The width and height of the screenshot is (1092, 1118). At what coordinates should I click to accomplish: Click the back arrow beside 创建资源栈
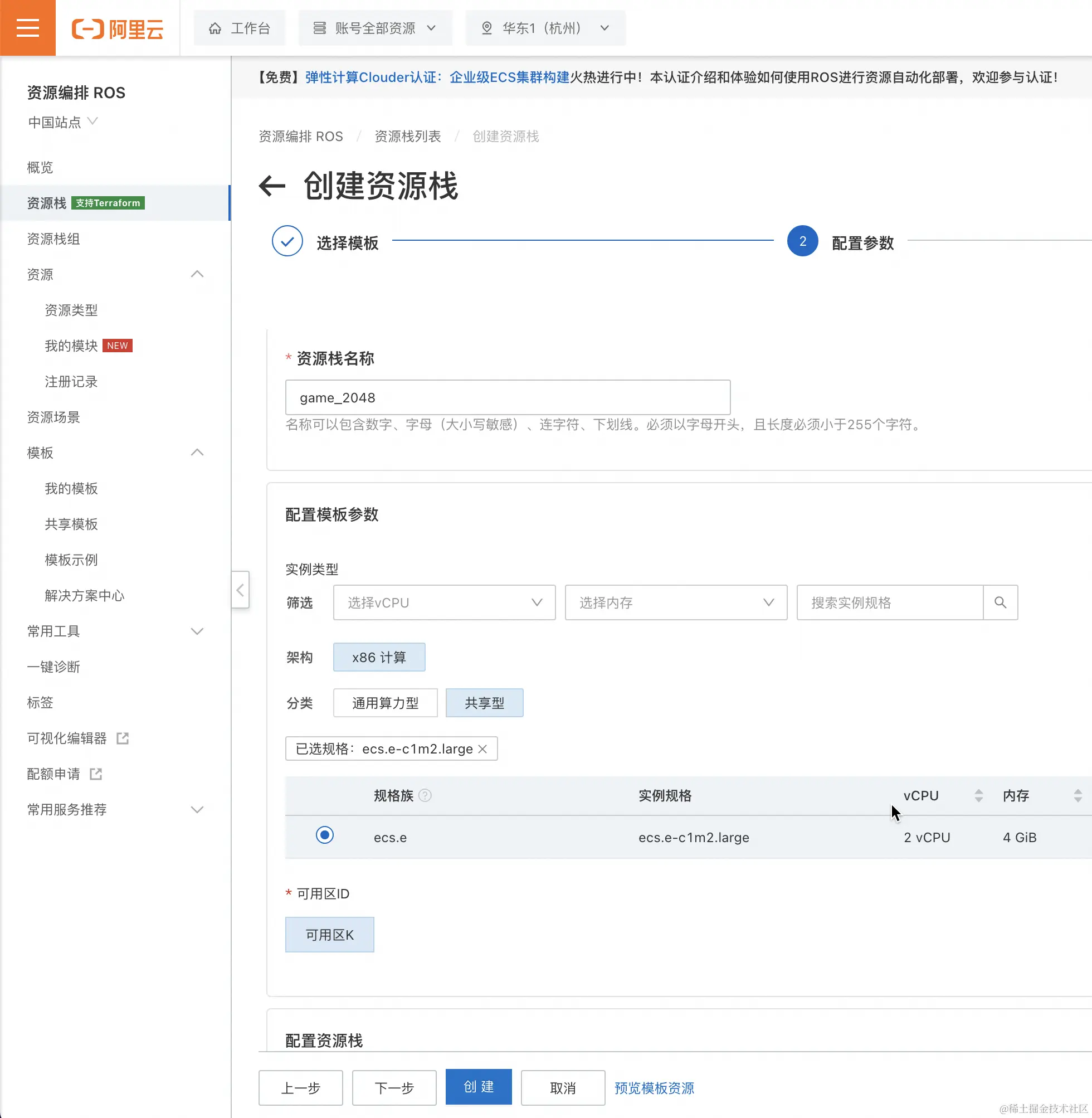(x=272, y=186)
